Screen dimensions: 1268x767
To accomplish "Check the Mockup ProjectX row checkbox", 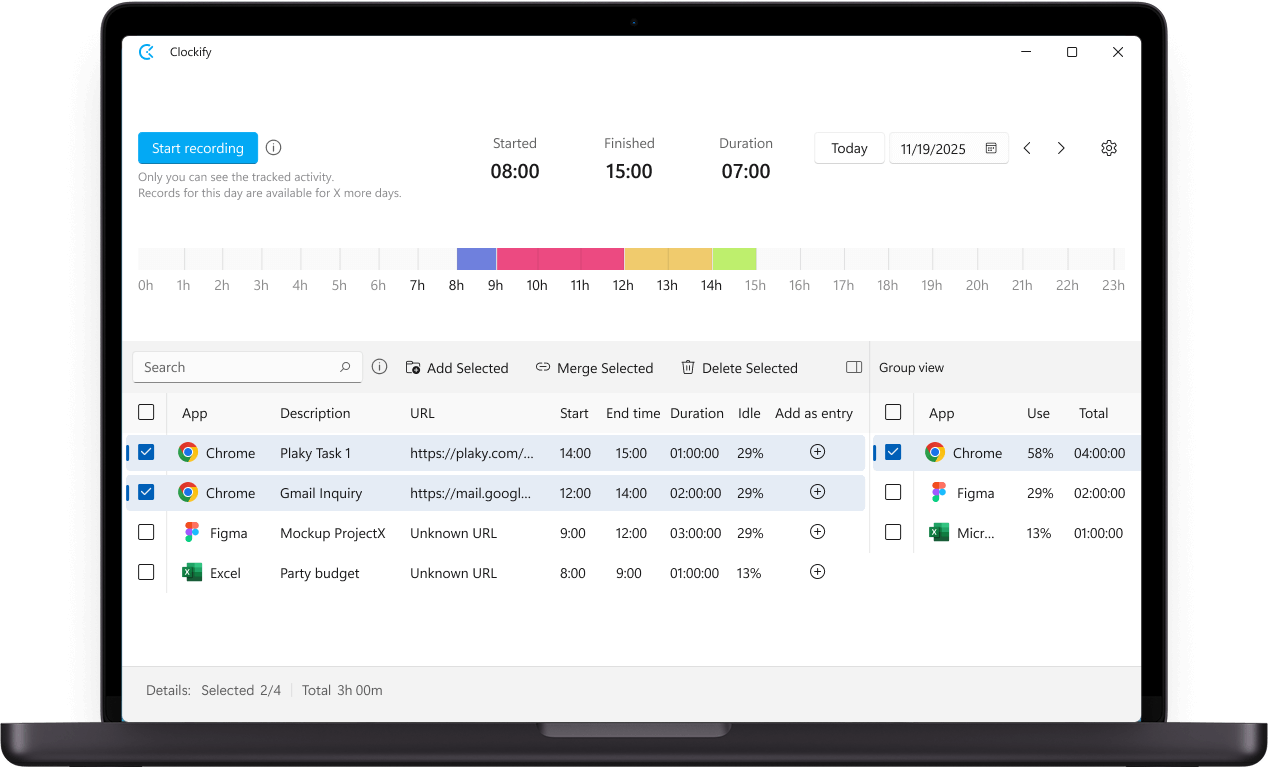I will (146, 532).
